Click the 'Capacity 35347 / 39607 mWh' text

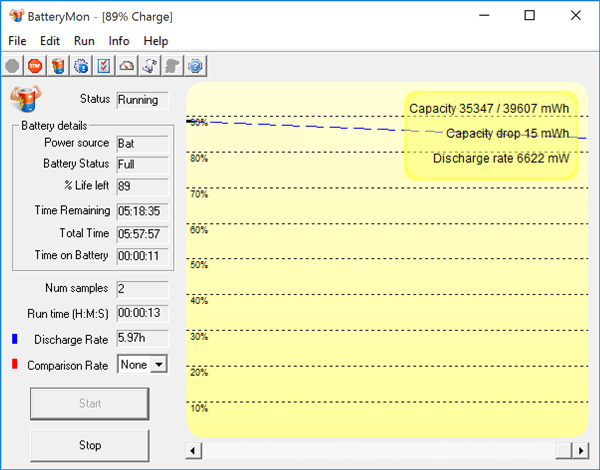489,109
